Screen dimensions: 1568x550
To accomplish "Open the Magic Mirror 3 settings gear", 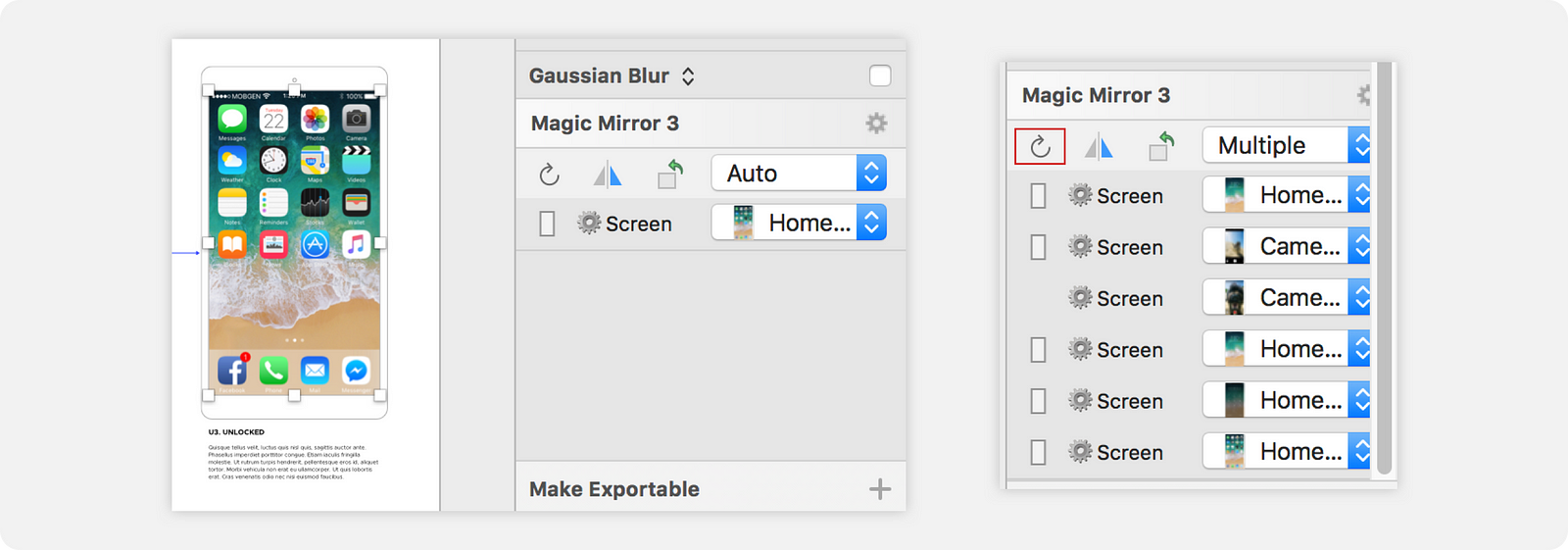I will click(876, 124).
